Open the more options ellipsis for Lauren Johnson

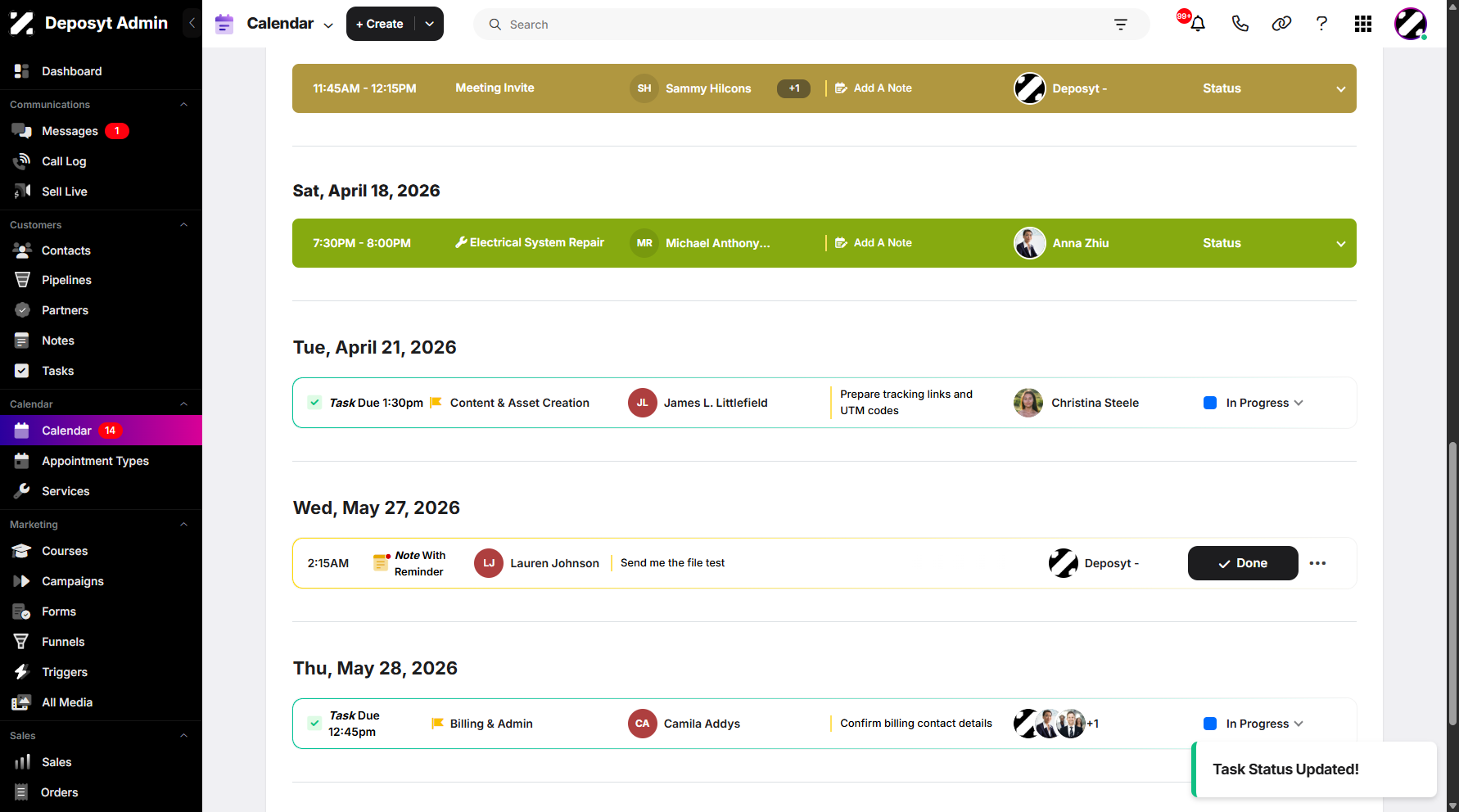pyautogui.click(x=1317, y=563)
